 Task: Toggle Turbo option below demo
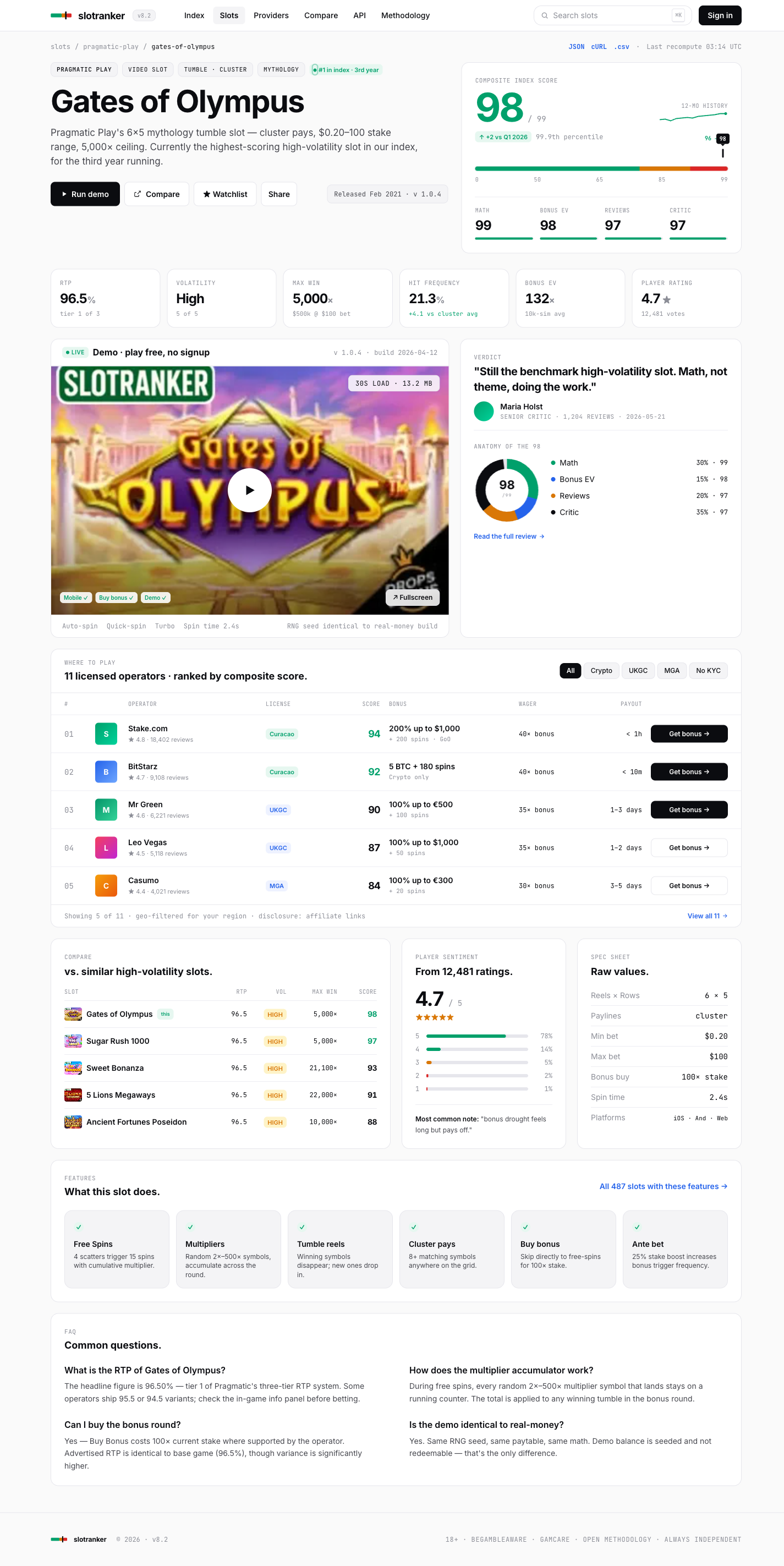[x=165, y=626]
